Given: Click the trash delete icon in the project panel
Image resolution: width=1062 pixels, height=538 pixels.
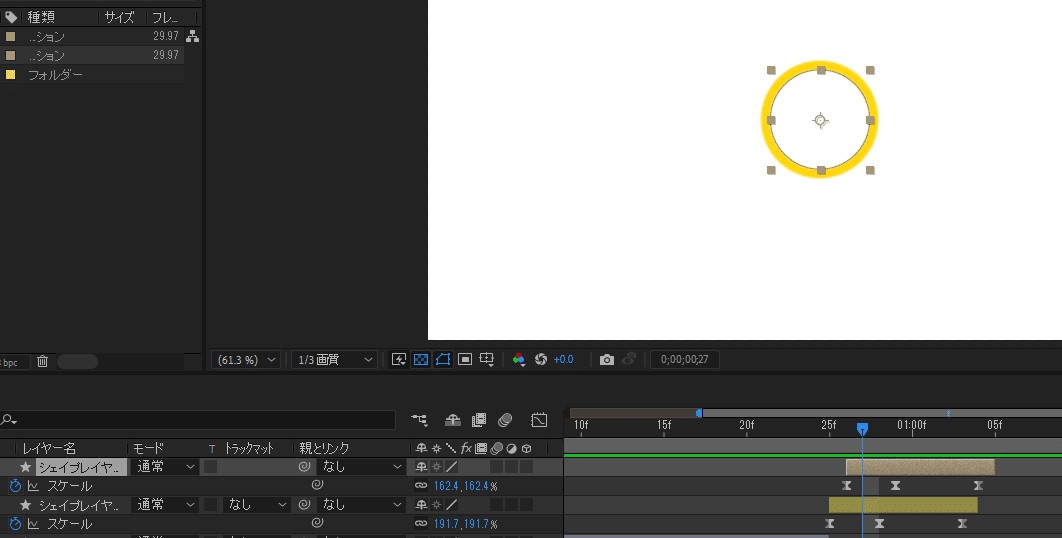Looking at the screenshot, I should [x=43, y=361].
